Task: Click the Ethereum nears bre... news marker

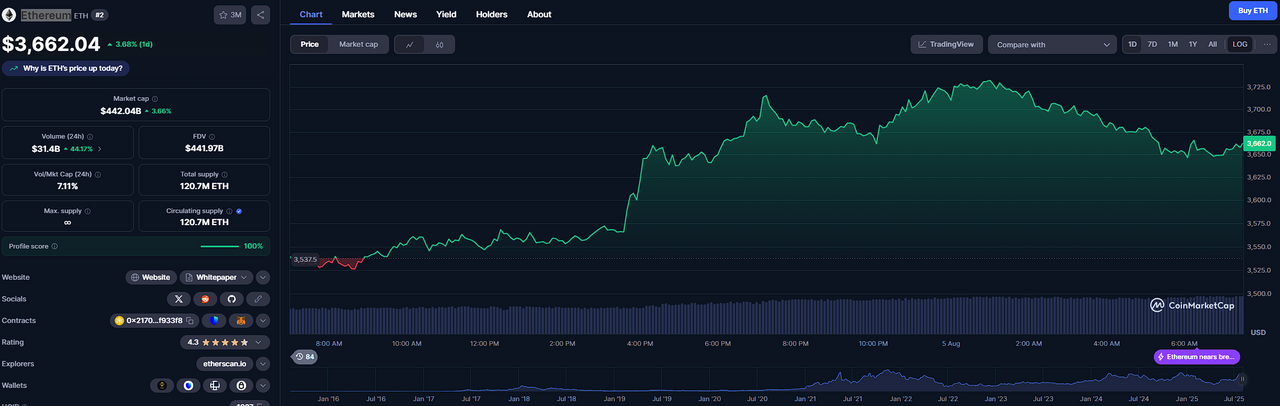Action: click(1197, 357)
